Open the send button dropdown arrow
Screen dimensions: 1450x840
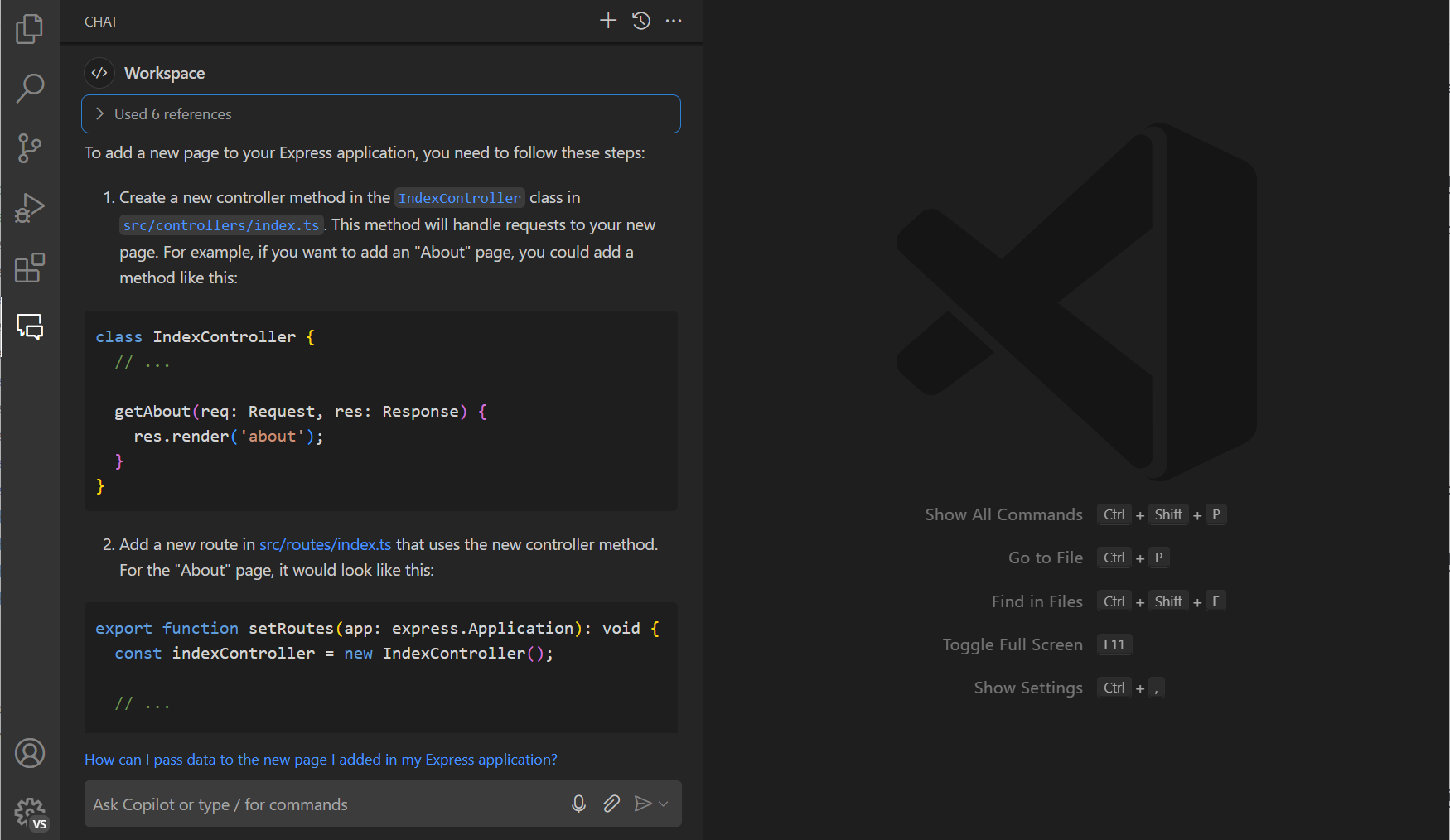click(x=663, y=804)
